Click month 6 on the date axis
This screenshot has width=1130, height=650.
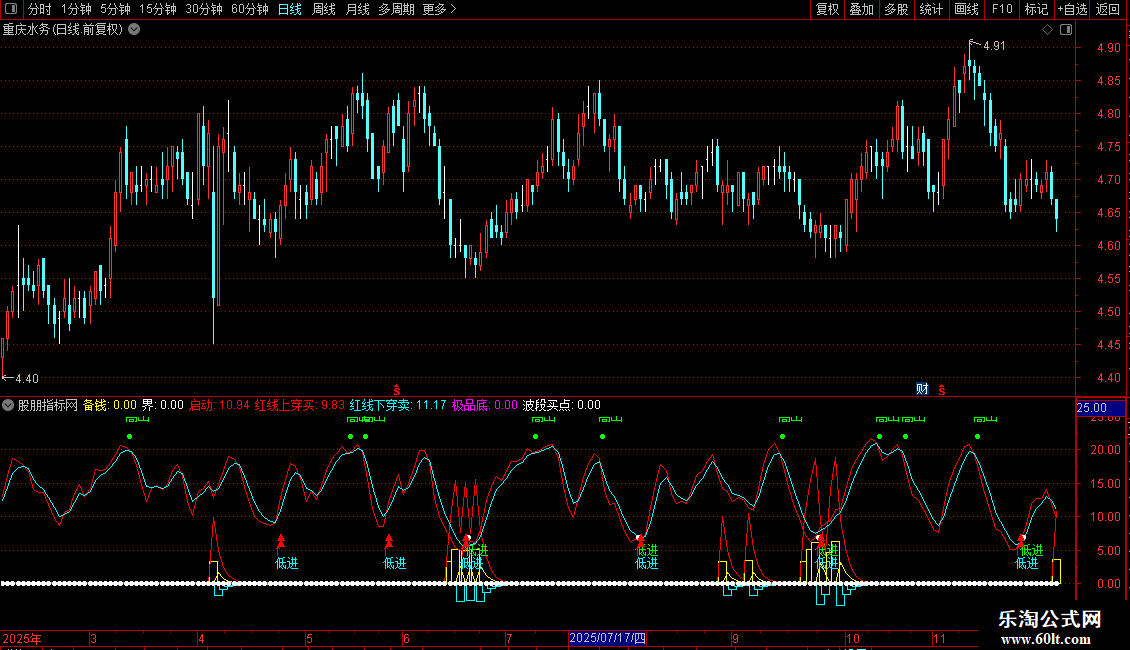(x=406, y=638)
